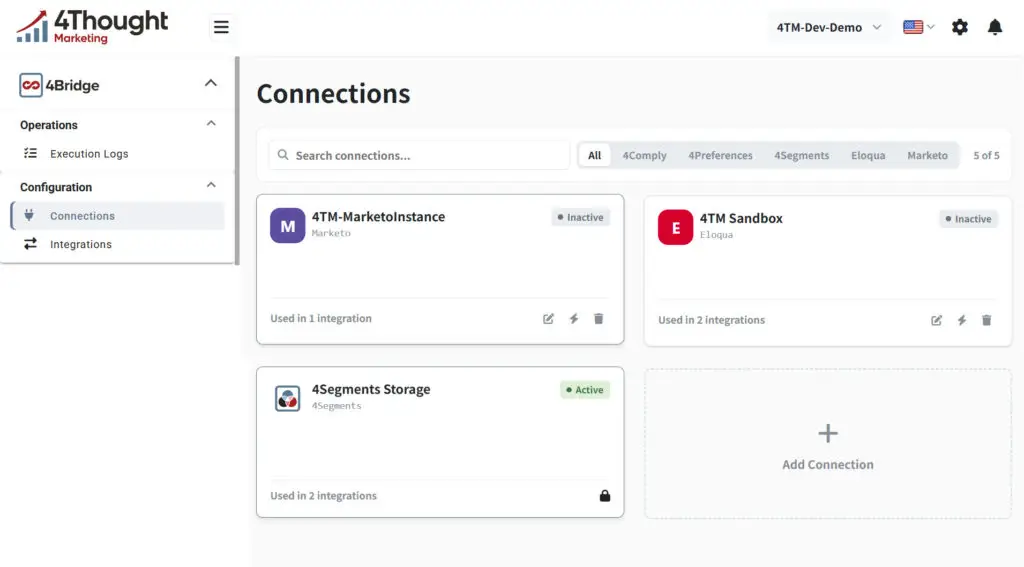The width and height of the screenshot is (1024, 567).
Task: Click the 4Bridge infinity logo icon
Action: click(31, 85)
